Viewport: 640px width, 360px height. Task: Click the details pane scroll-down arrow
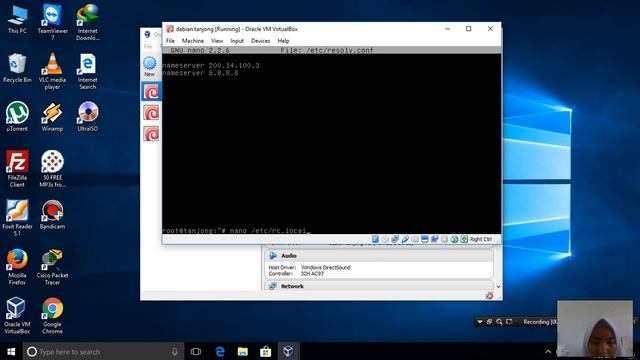point(498,287)
